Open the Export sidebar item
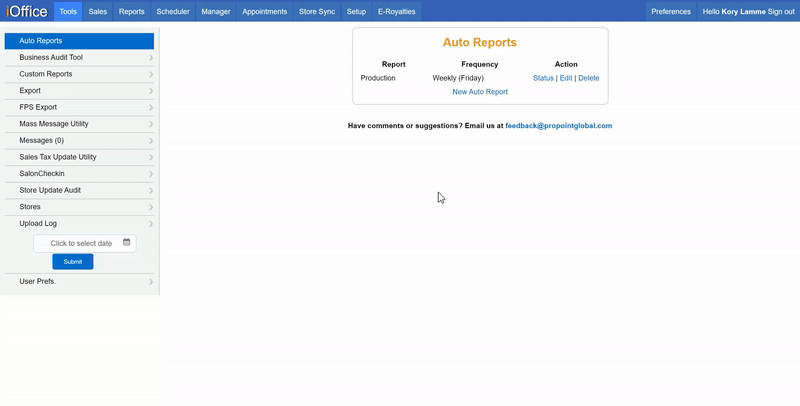The image size is (800, 406). tap(79, 91)
